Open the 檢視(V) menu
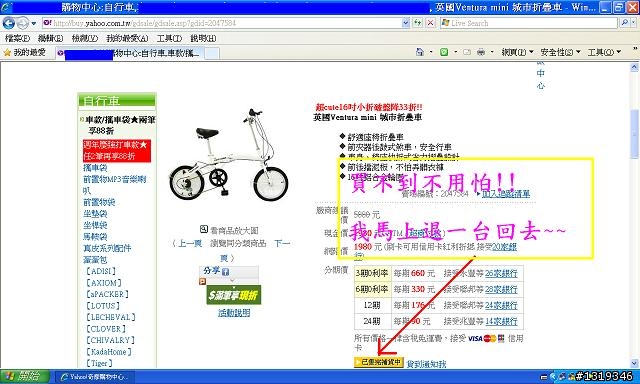This screenshot has width=640, height=384. tap(84, 38)
